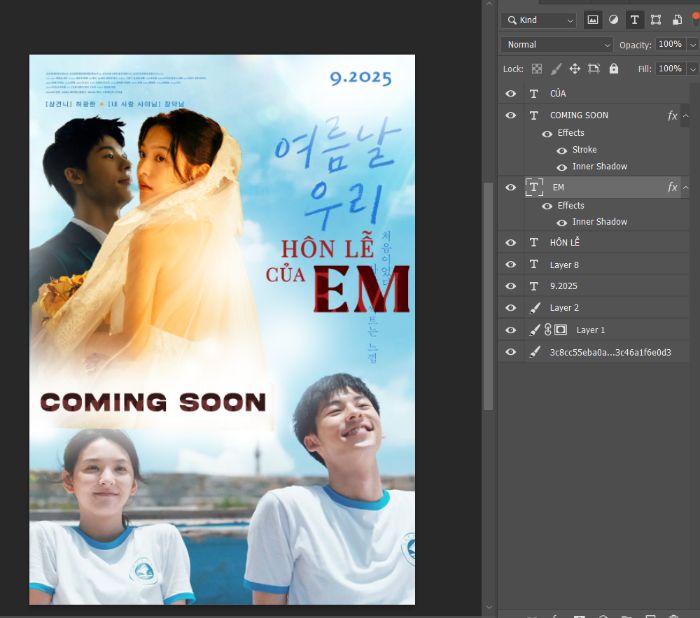Click the type icon of CỦA layer
This screenshot has height=618, width=700.
click(x=533, y=94)
